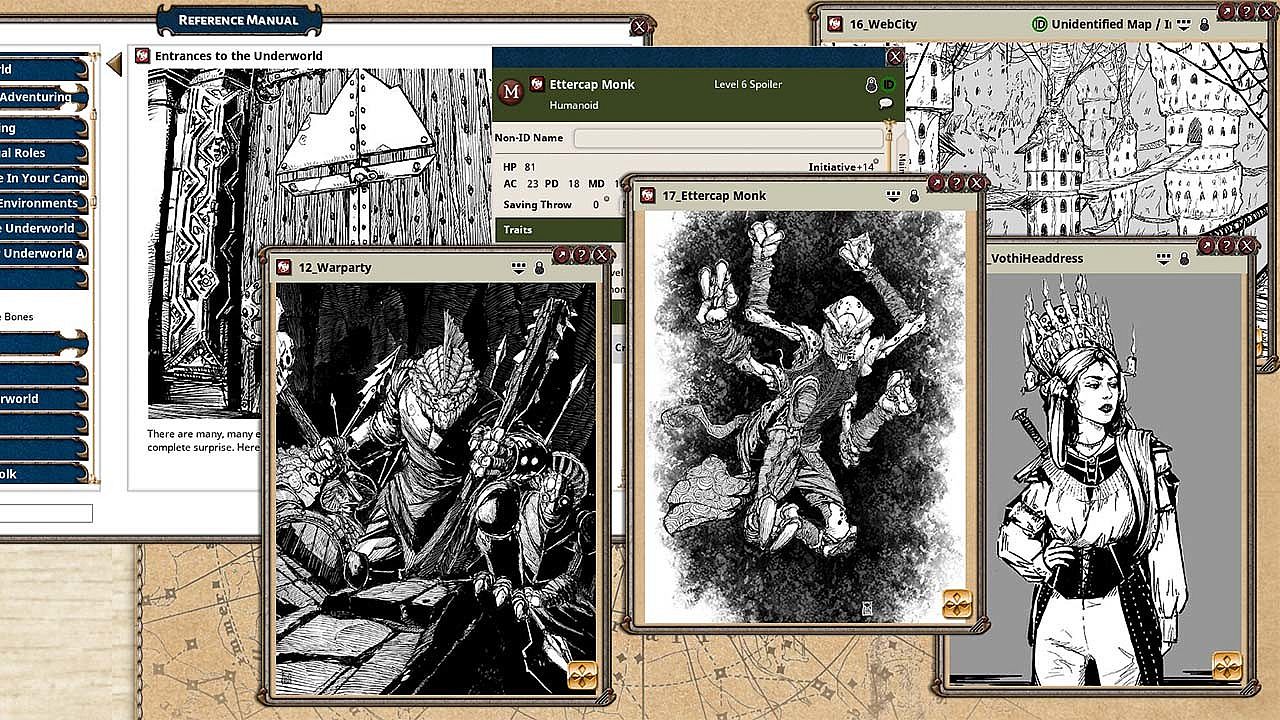1280x720 pixels.
Task: Click the pop-out arrow on VothiHeaddress window
Action: click(x=1208, y=245)
